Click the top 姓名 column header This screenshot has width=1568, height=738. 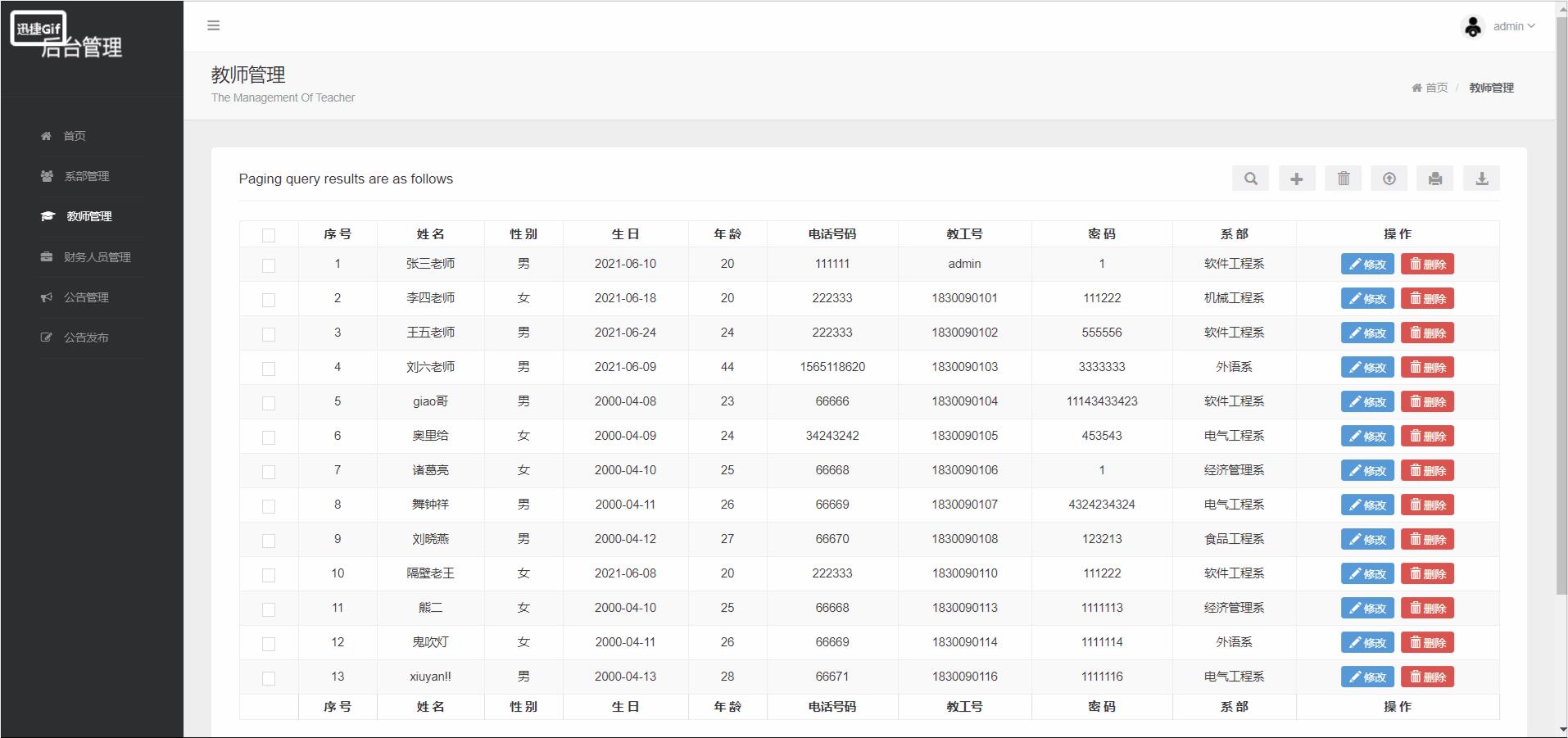(x=430, y=234)
